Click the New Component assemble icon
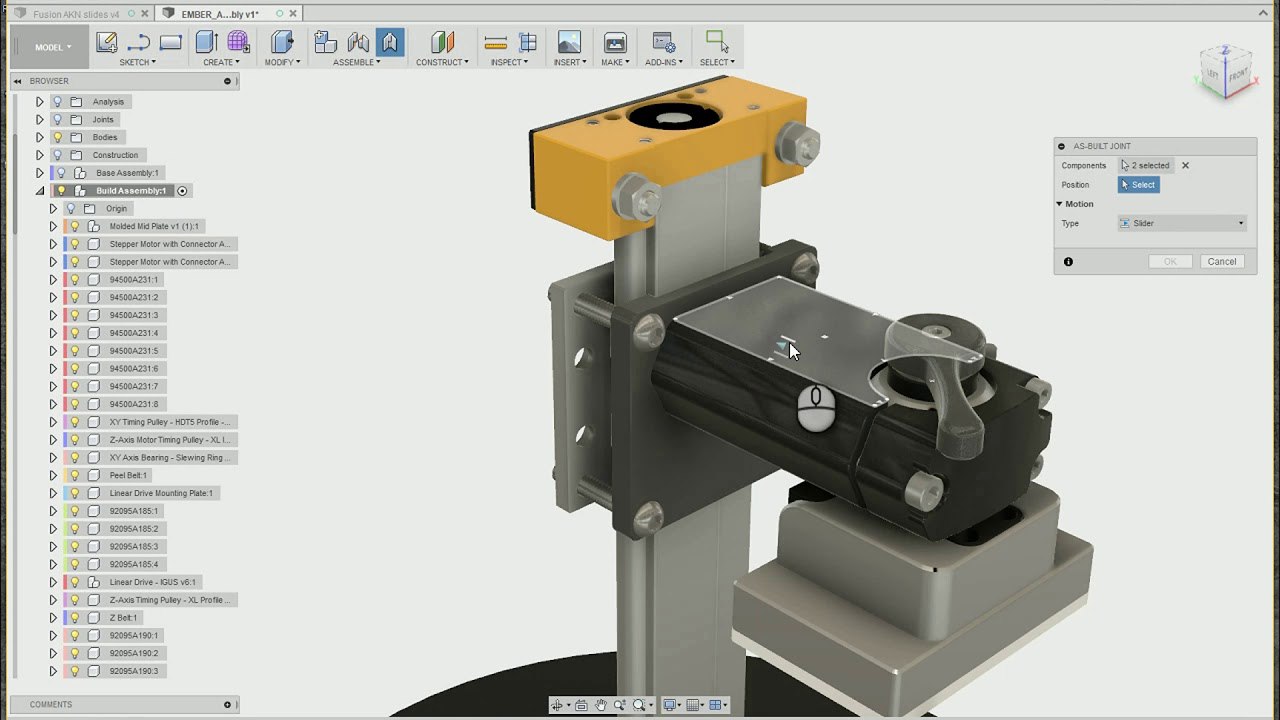Screen dimensions: 1280x720 click(x=325, y=42)
